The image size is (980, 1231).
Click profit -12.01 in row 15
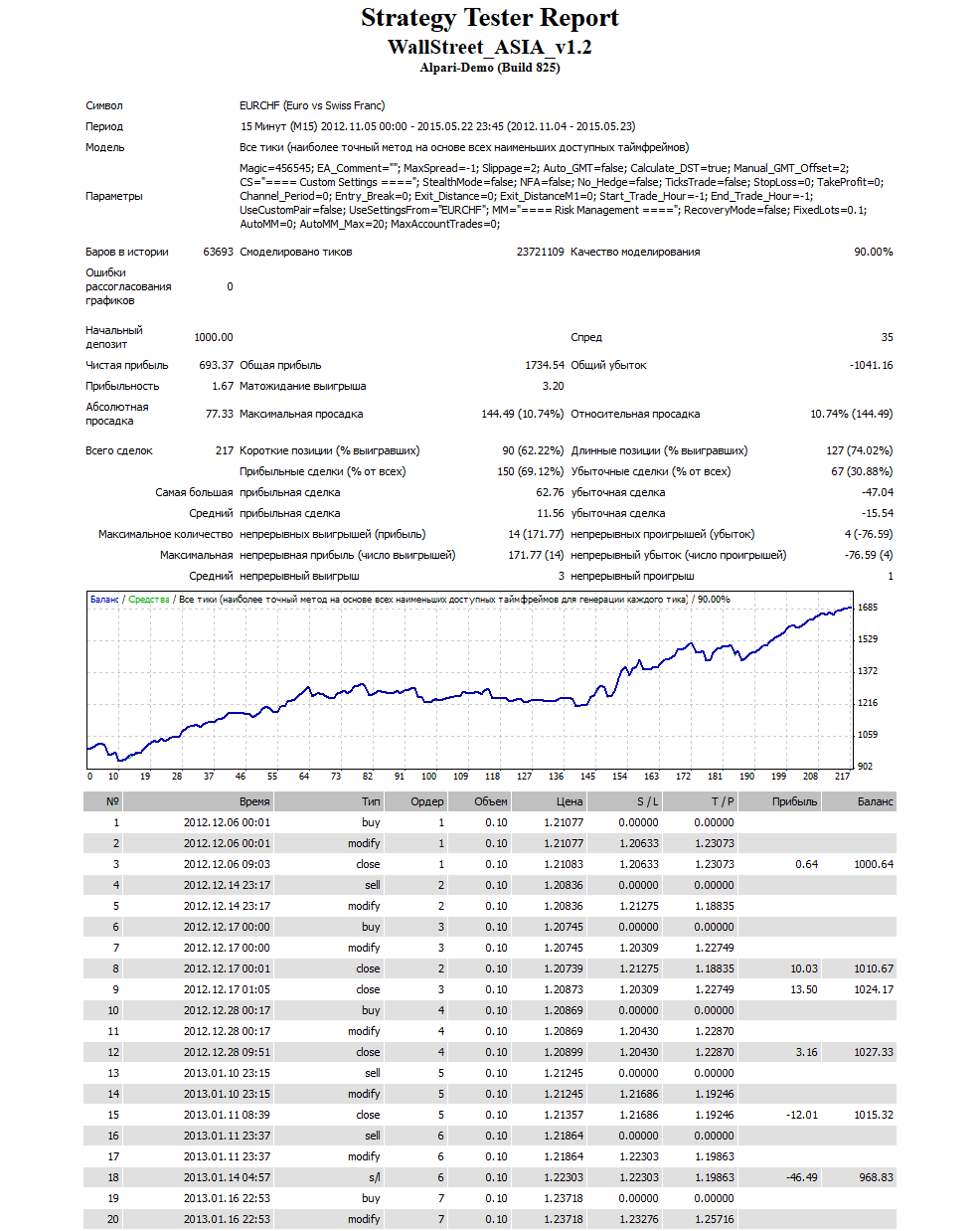click(x=802, y=1115)
